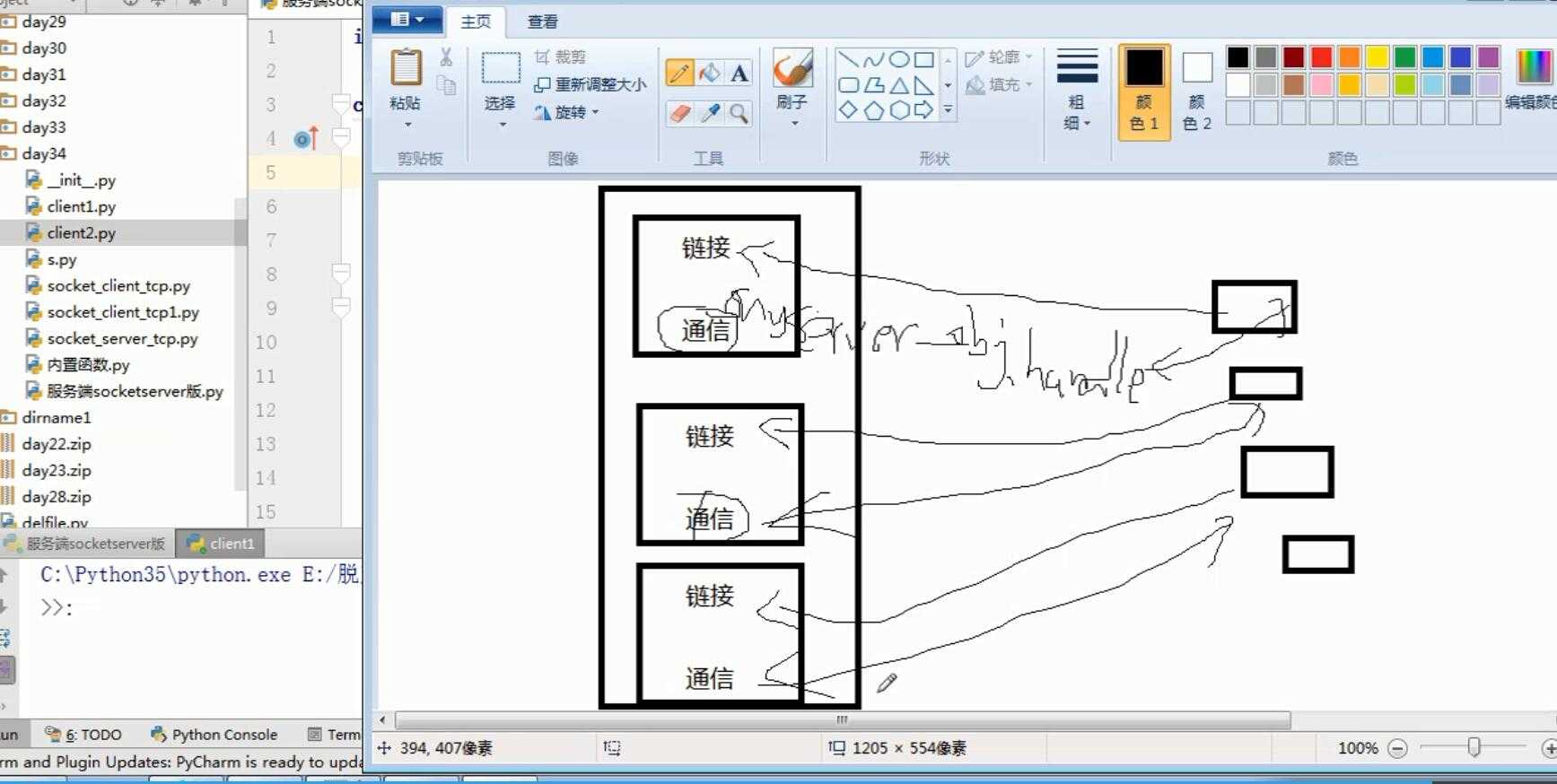Switch to the 查看 ribbon tab
1557x784 pixels.
point(542,22)
